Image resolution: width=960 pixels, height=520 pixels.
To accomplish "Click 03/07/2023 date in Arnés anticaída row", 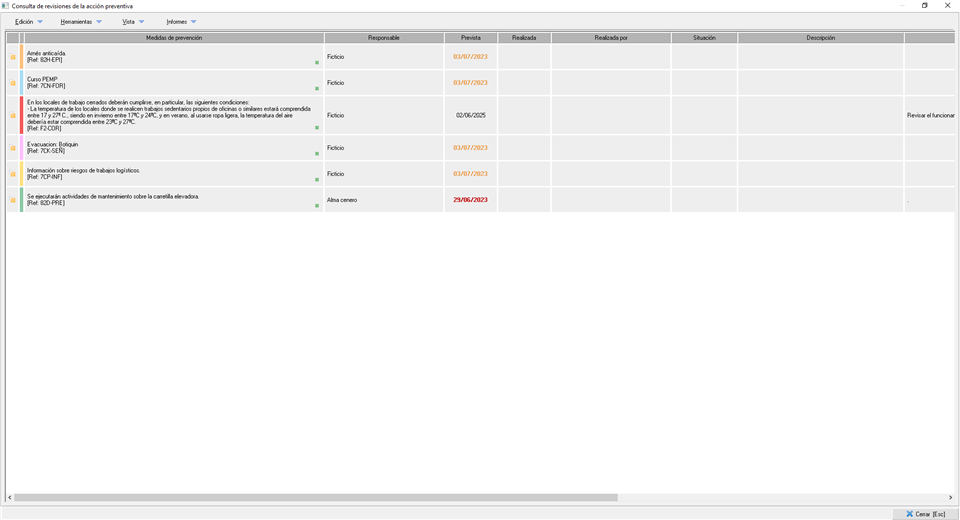I will tap(470, 57).
